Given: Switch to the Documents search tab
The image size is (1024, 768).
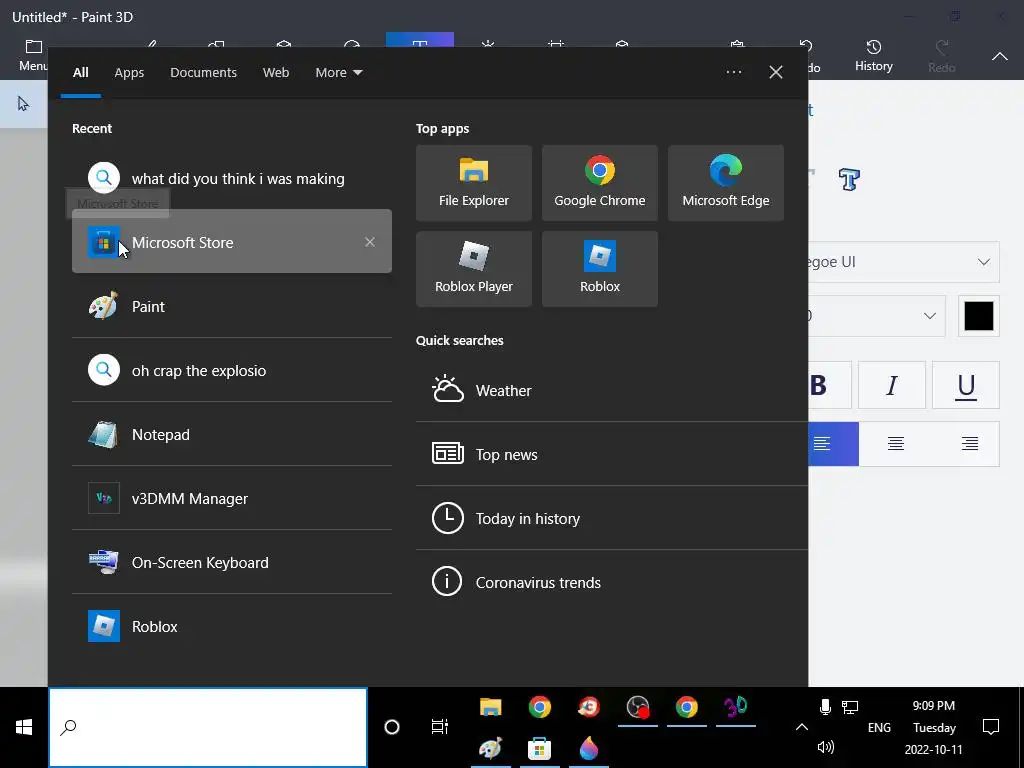Looking at the screenshot, I should pyautogui.click(x=203, y=72).
